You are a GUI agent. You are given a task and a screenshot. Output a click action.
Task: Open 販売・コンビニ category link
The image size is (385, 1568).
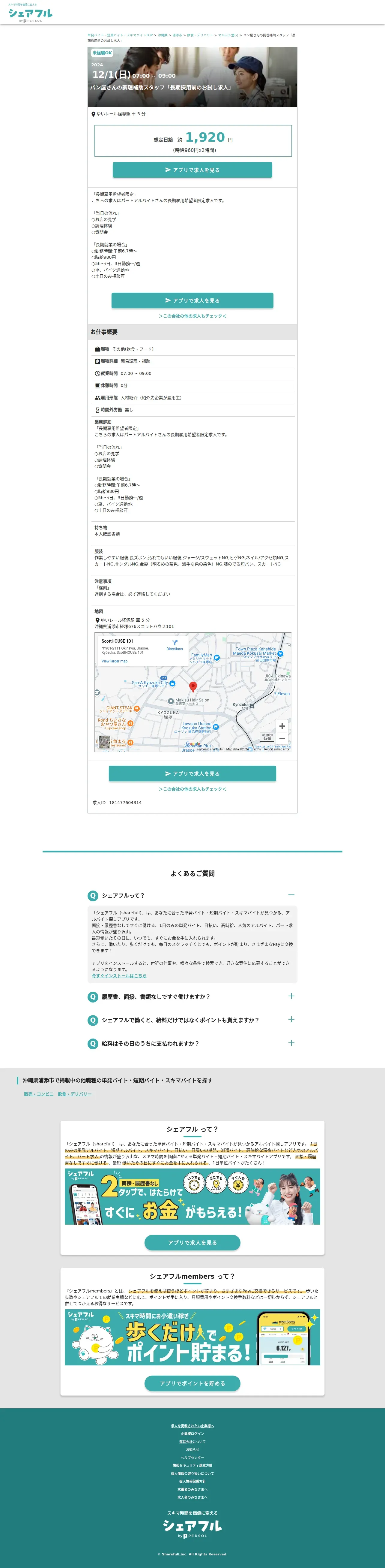[x=39, y=1094]
